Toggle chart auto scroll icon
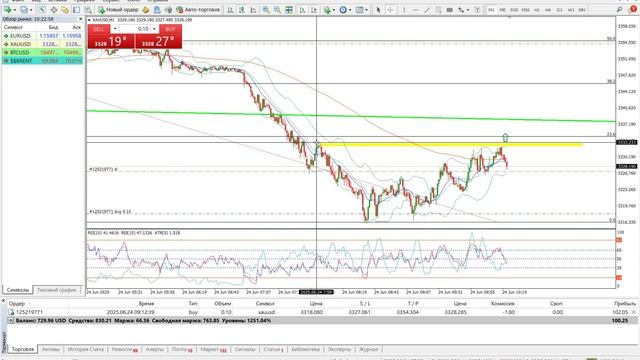The image size is (640, 360). [302, 9]
